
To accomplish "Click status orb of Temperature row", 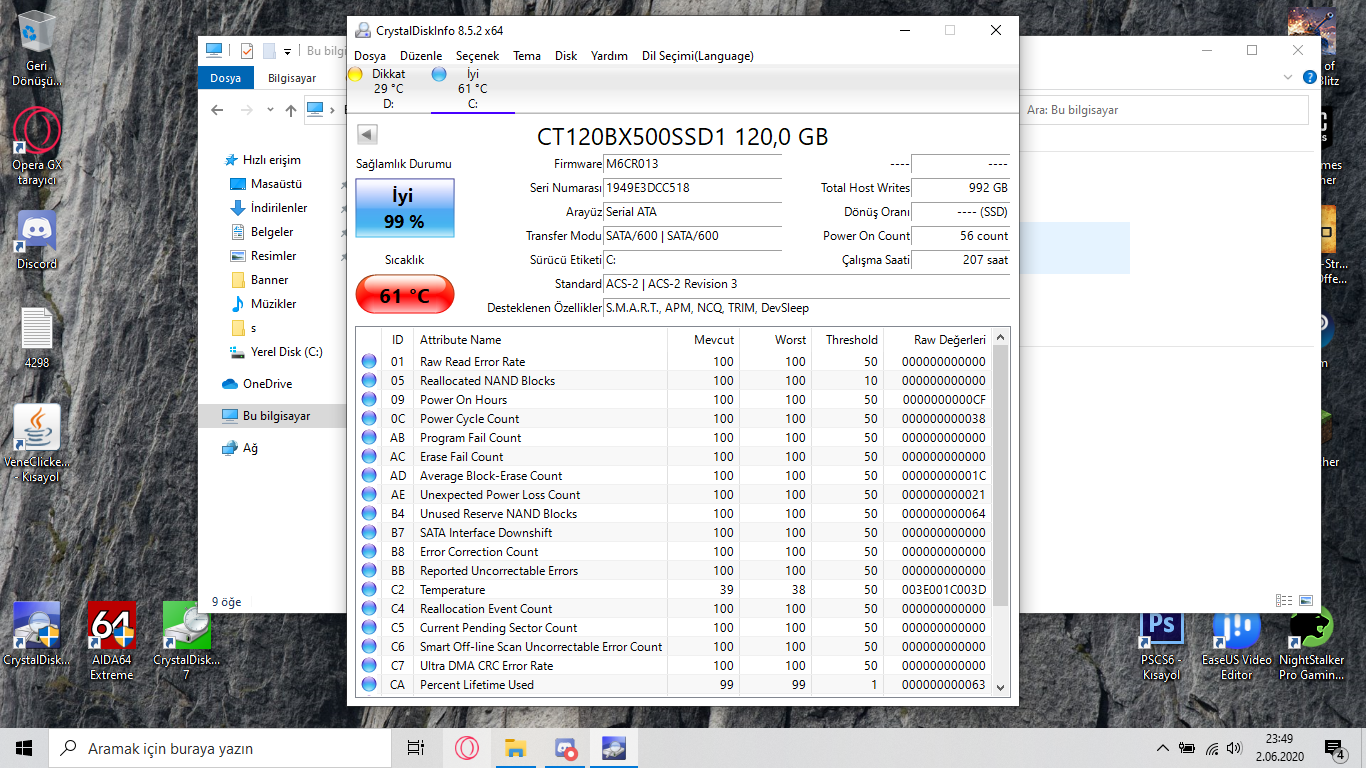I will (369, 590).
